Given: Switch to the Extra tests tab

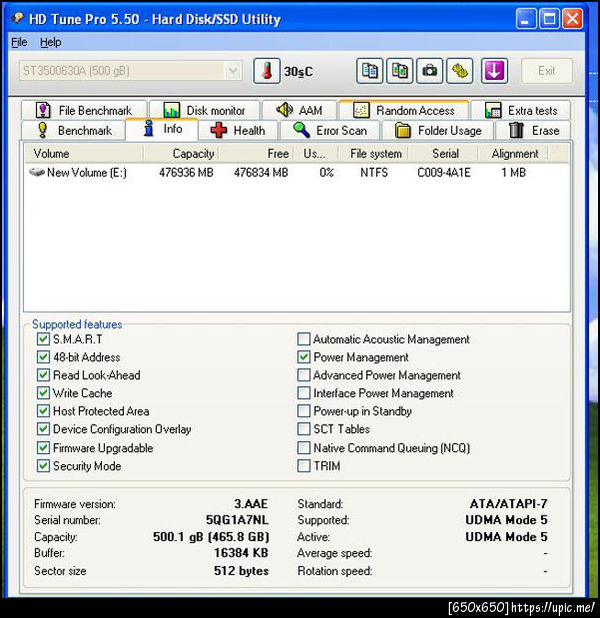Looking at the screenshot, I should 521,110.
